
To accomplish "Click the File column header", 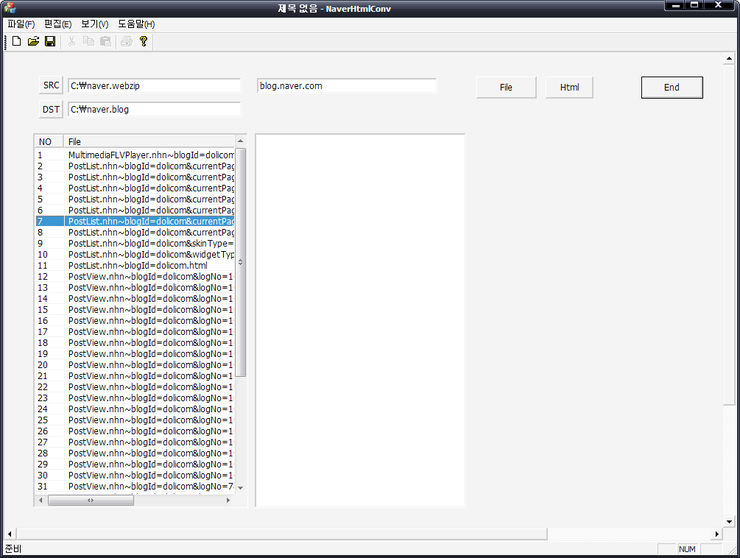I will (149, 142).
